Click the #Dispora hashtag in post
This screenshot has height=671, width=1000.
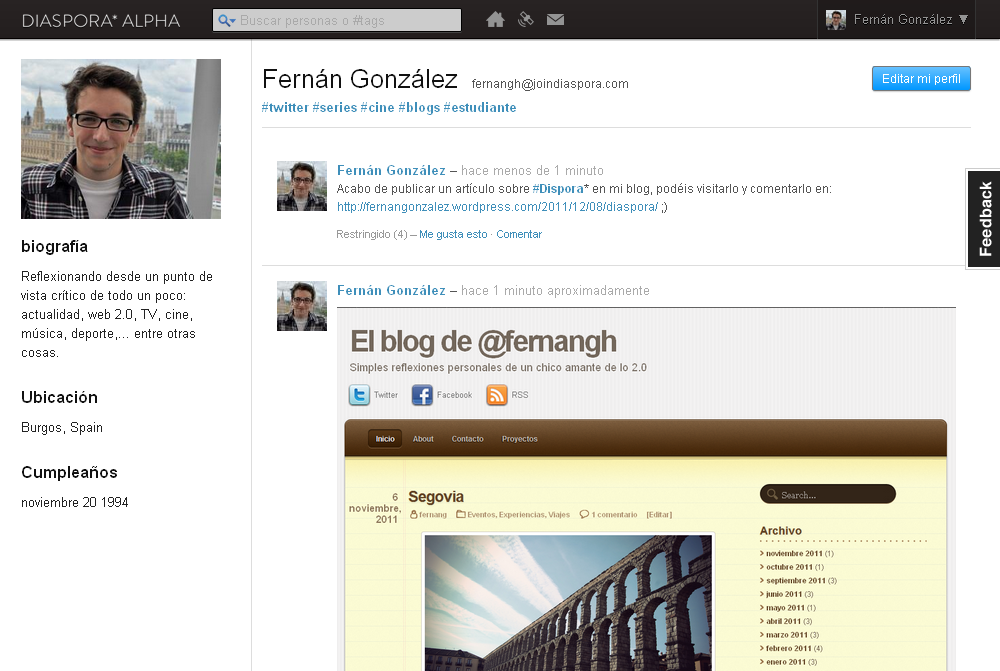tap(560, 188)
